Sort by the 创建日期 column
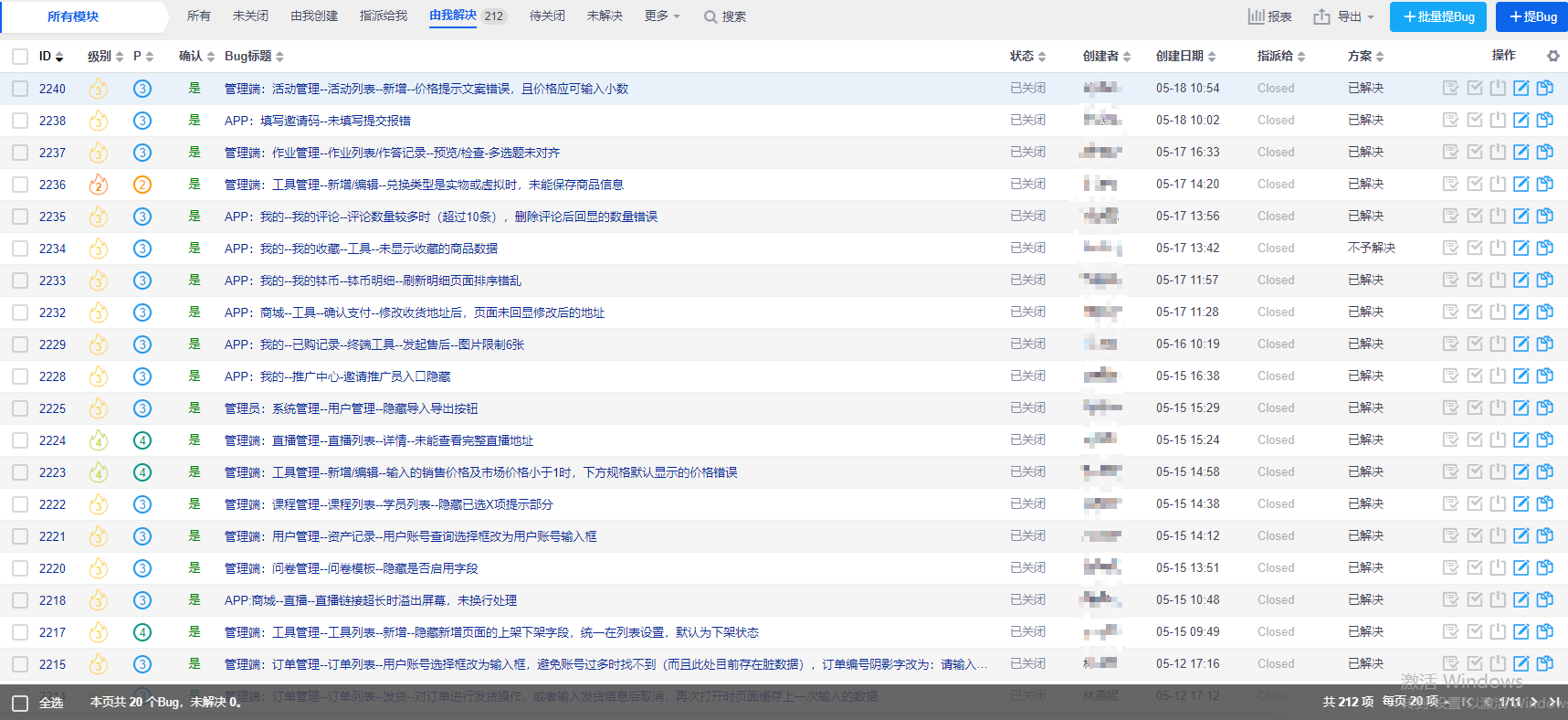Screen dimensions: 1568x720 pyautogui.click(x=1185, y=57)
